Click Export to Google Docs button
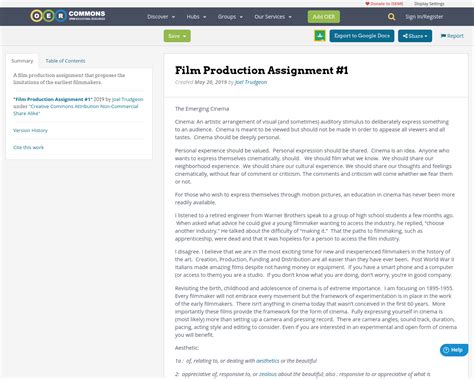This screenshot has height=379, width=474. (x=362, y=36)
